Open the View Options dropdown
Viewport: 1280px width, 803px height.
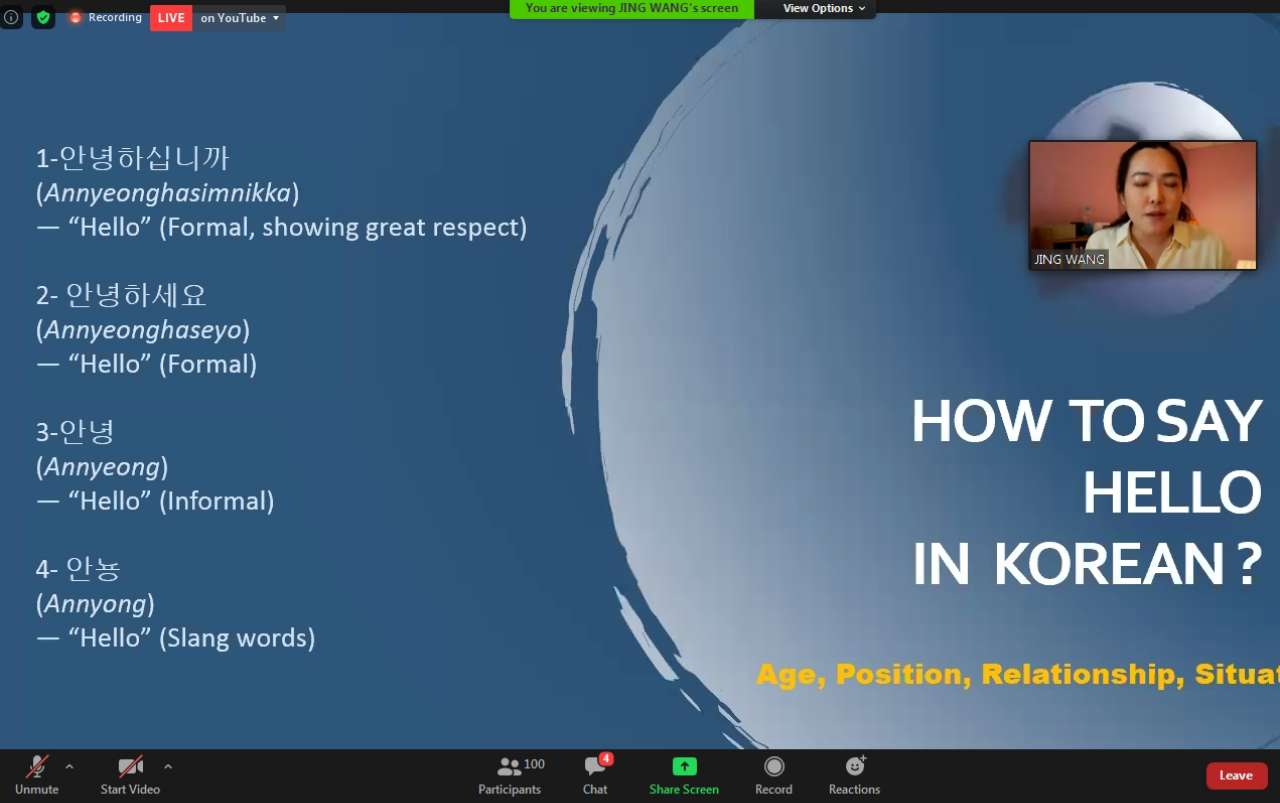point(824,9)
